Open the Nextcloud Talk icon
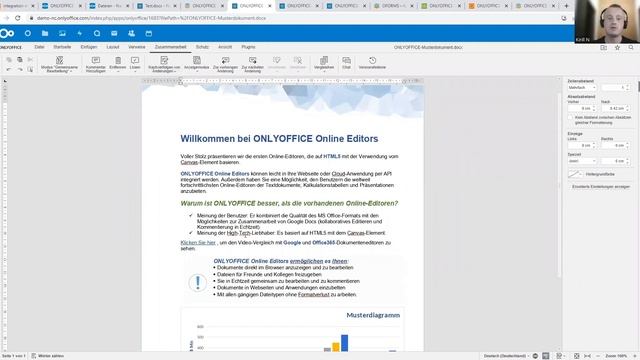 point(97,33)
